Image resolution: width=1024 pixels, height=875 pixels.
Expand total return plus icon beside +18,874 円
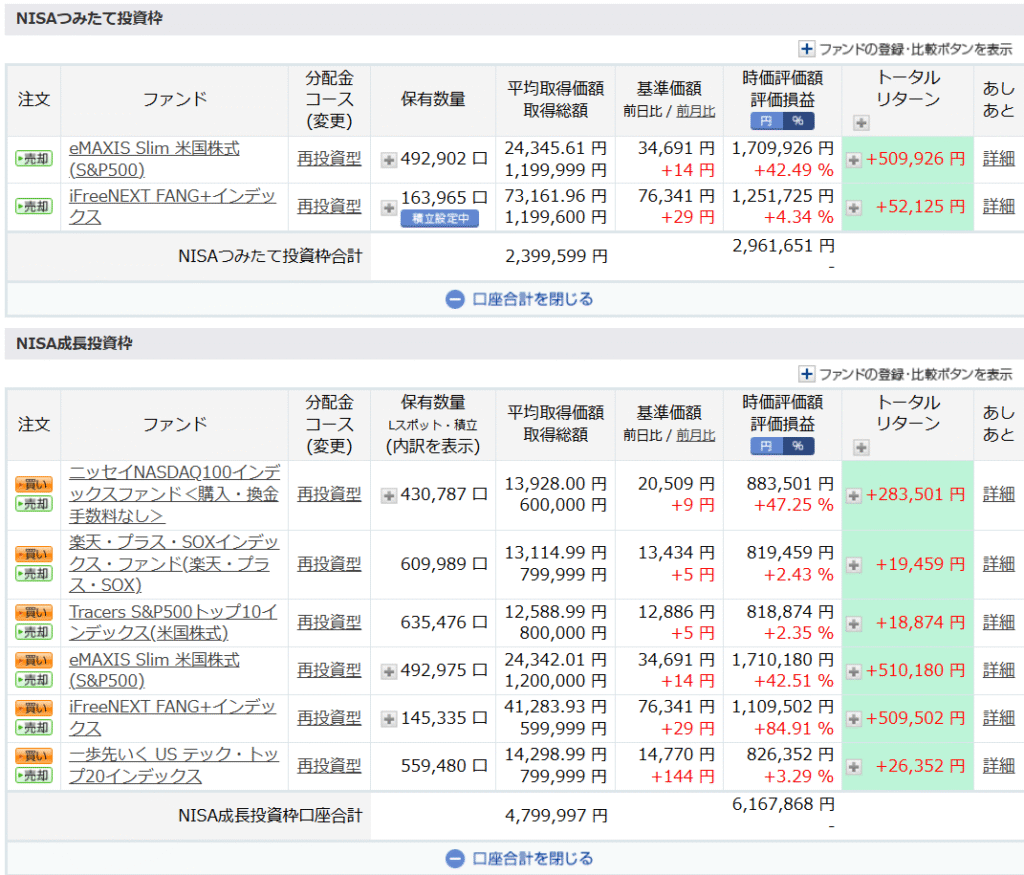pyautogui.click(x=854, y=624)
